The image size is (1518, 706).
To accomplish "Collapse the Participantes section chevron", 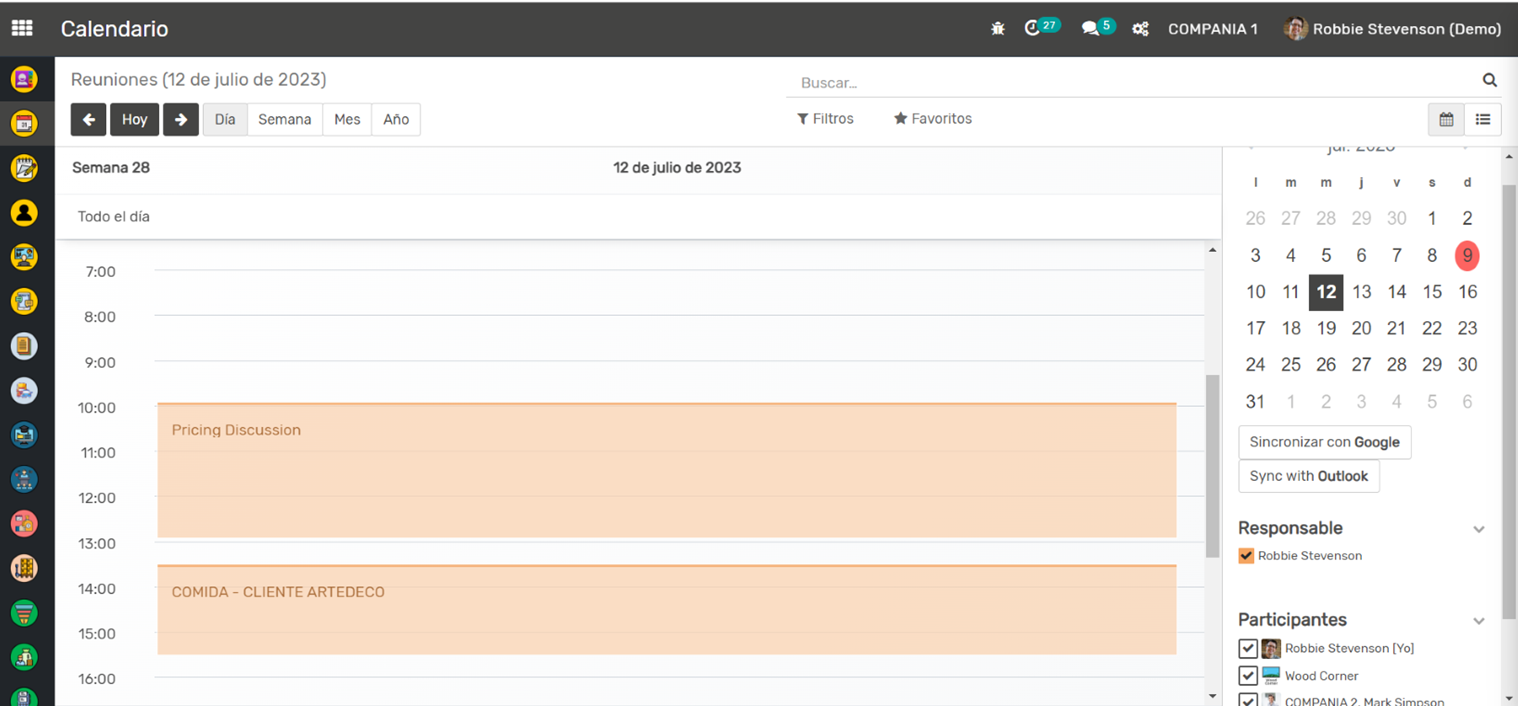I will pos(1478,621).
